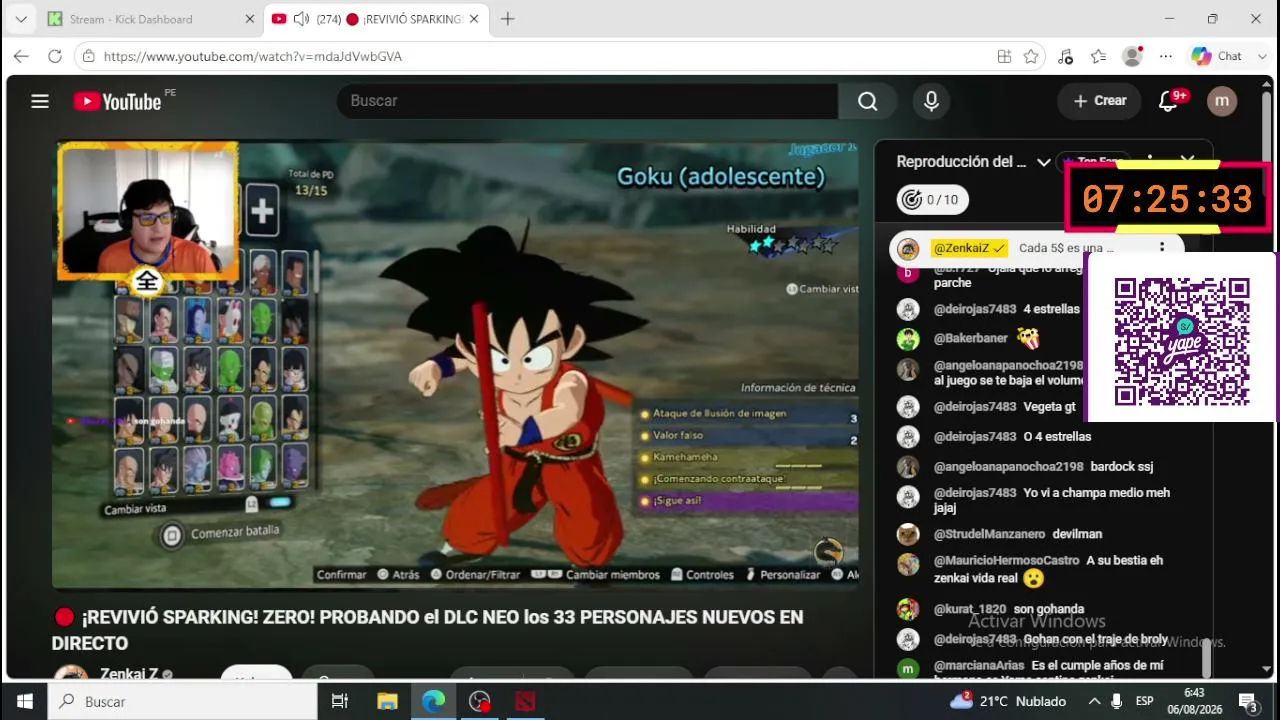Open Windows Task View
Screen dimensions: 1280x720
coord(340,701)
